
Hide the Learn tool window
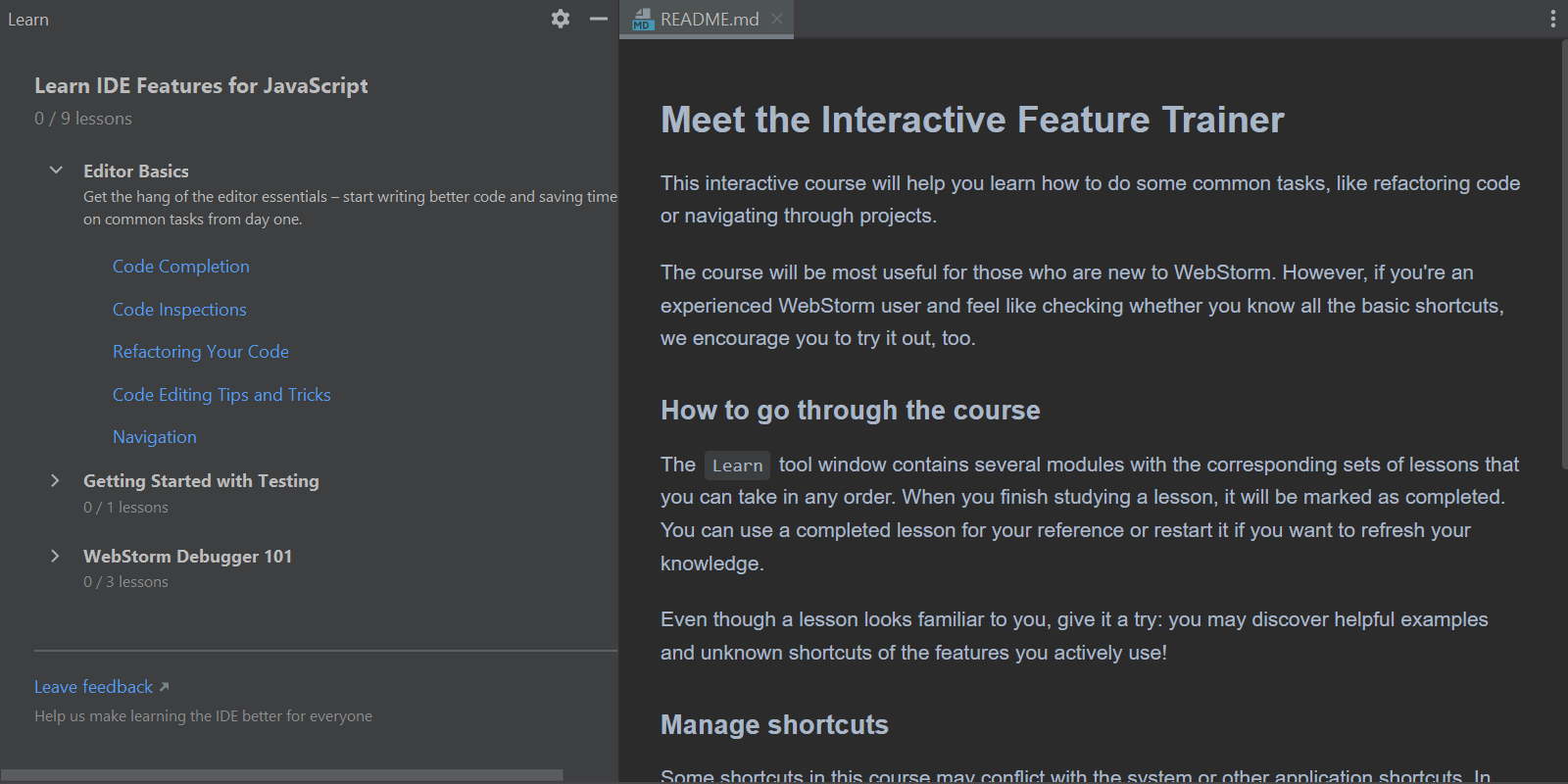point(599,19)
